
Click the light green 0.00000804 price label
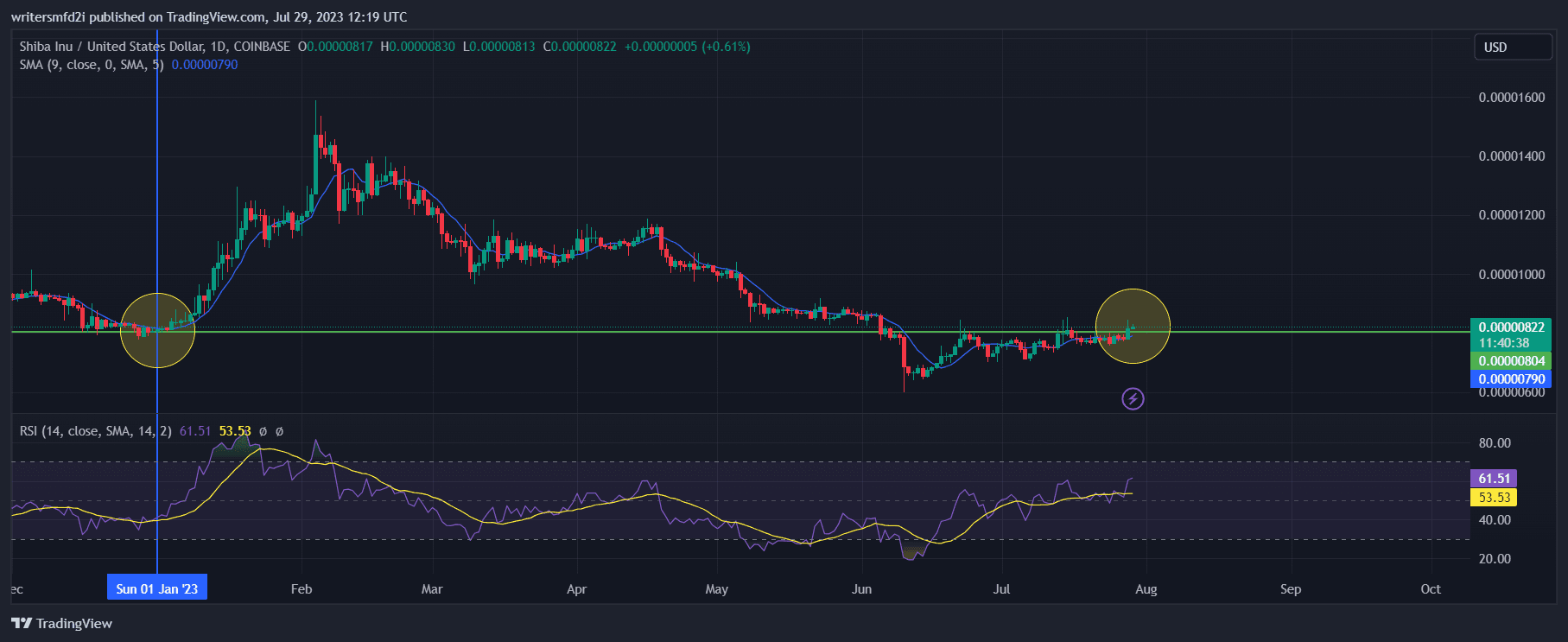click(x=1511, y=361)
